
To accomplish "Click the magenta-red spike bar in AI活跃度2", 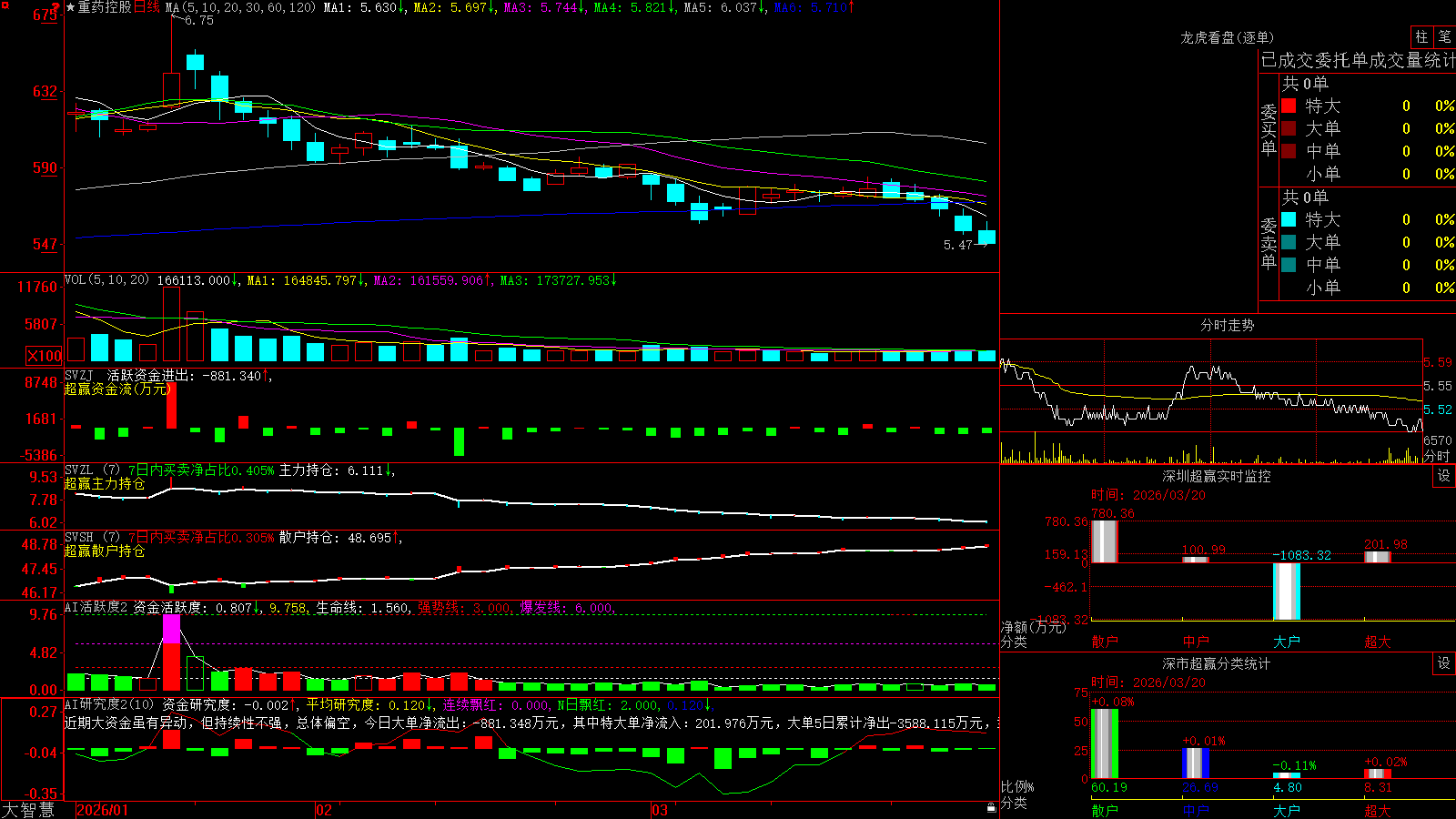I will pos(171,652).
